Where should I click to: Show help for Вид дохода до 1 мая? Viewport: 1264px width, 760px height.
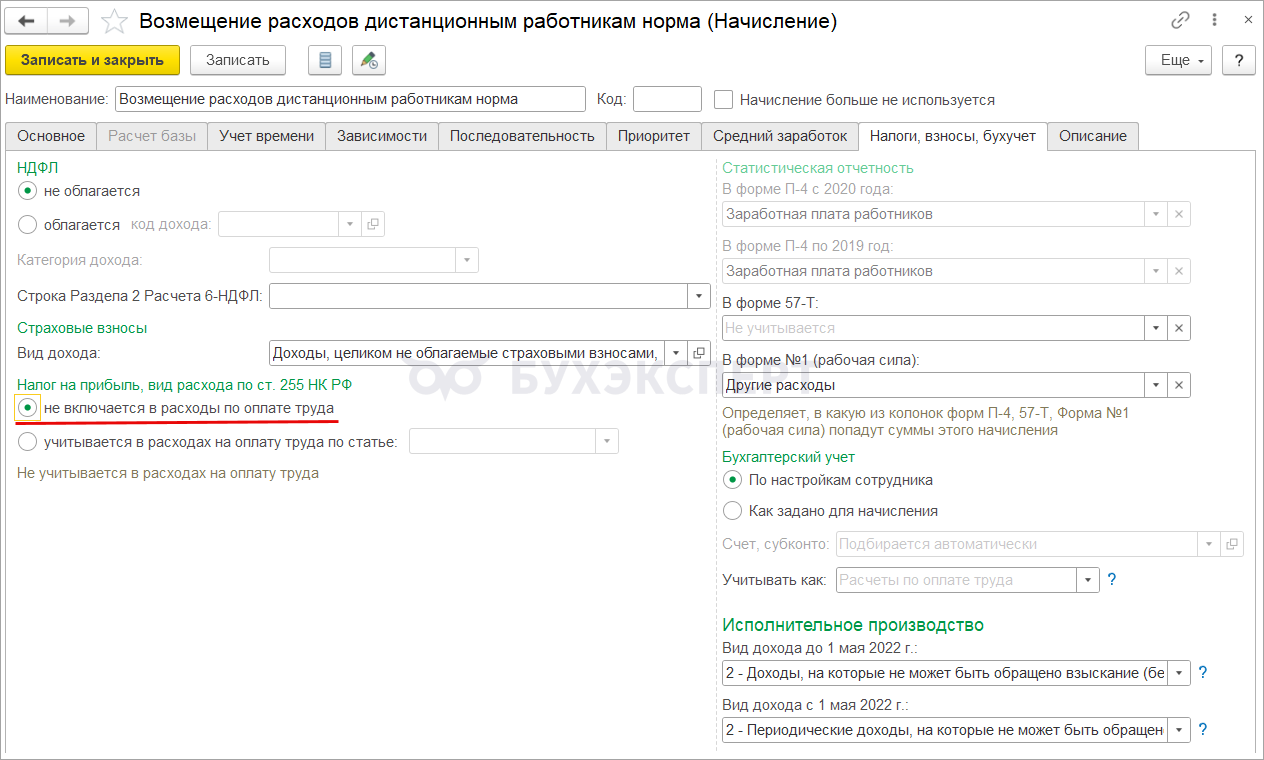tap(1203, 673)
